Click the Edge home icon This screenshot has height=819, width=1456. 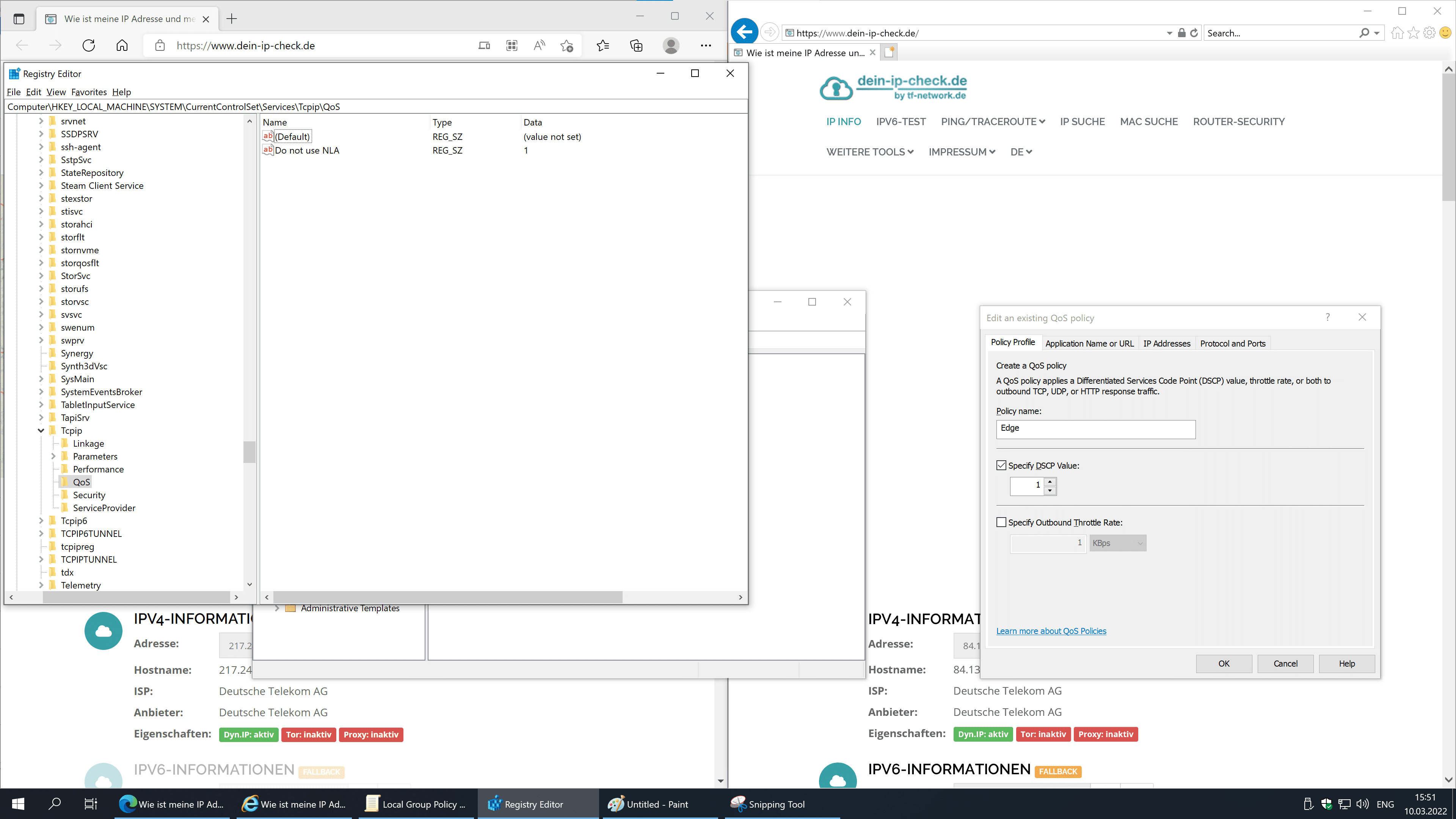click(x=122, y=46)
